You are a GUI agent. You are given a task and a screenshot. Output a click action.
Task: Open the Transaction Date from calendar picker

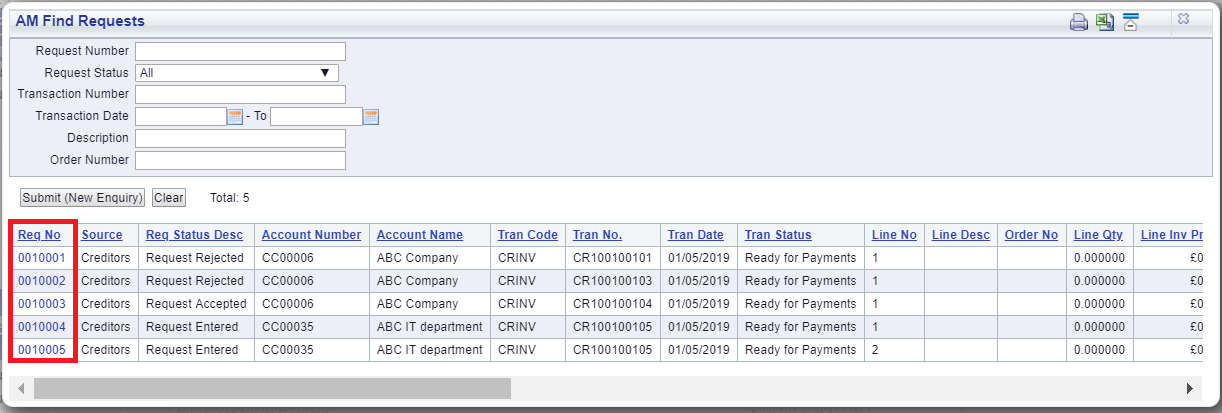click(236, 116)
